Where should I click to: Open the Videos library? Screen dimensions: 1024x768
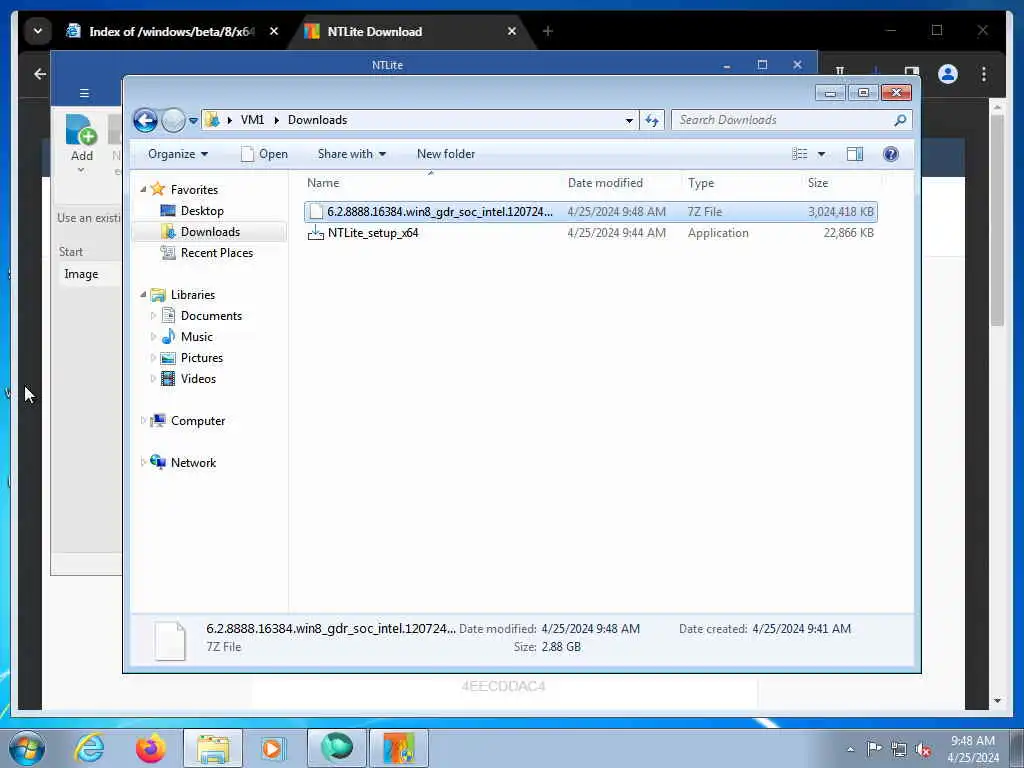[198, 379]
